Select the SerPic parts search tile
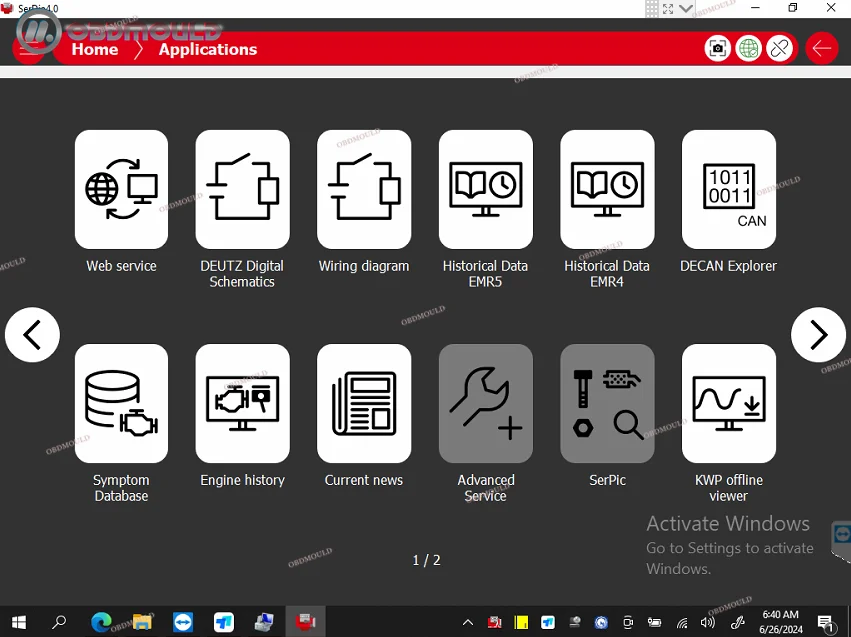 point(607,403)
